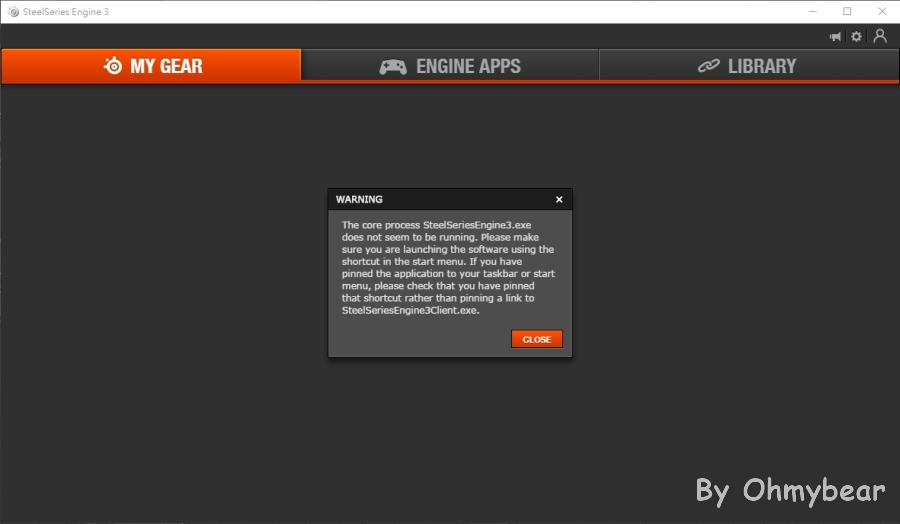Dismiss the WARNING dialog with X
900x524 pixels.
559,199
